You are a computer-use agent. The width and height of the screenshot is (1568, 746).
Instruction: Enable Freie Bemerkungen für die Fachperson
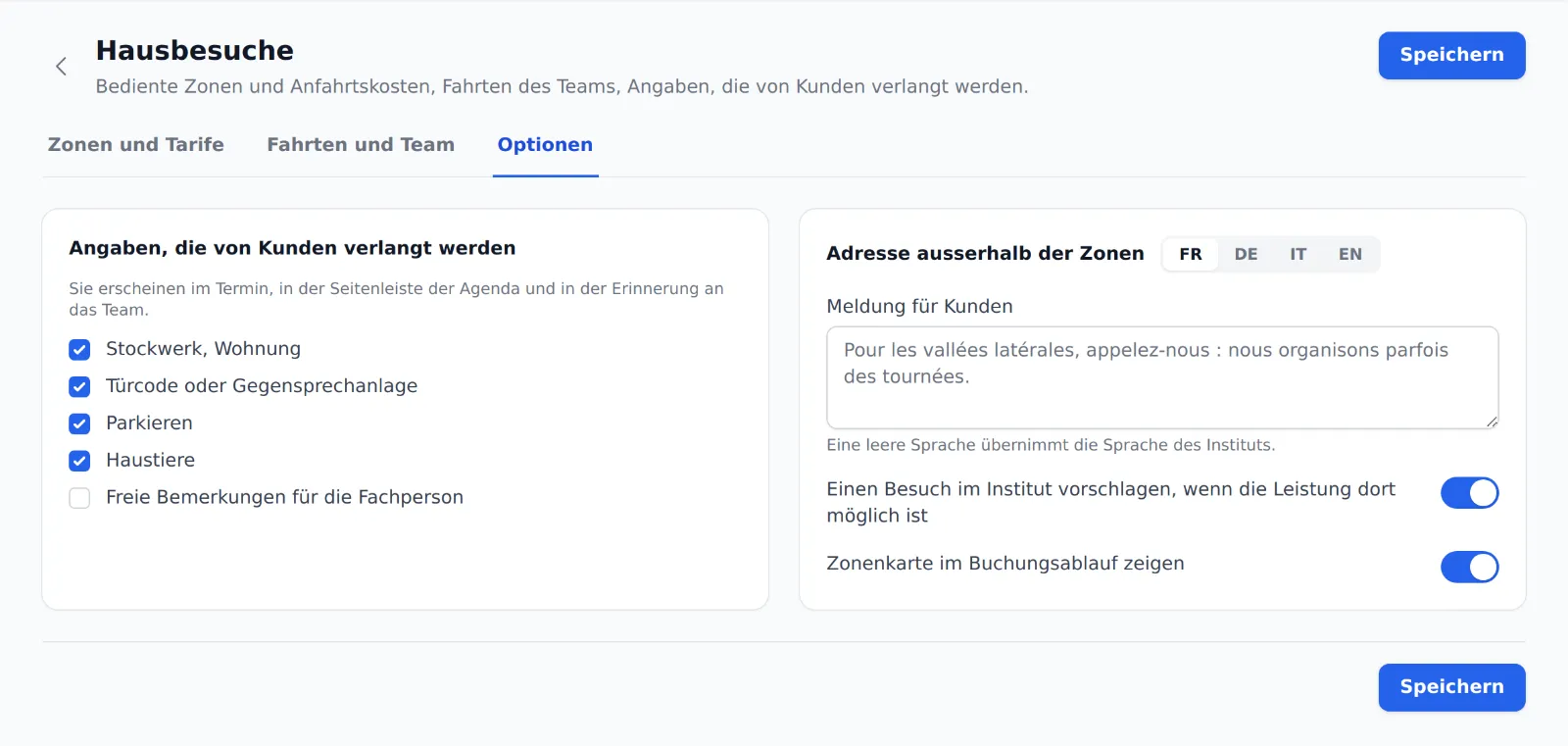pyautogui.click(x=79, y=498)
